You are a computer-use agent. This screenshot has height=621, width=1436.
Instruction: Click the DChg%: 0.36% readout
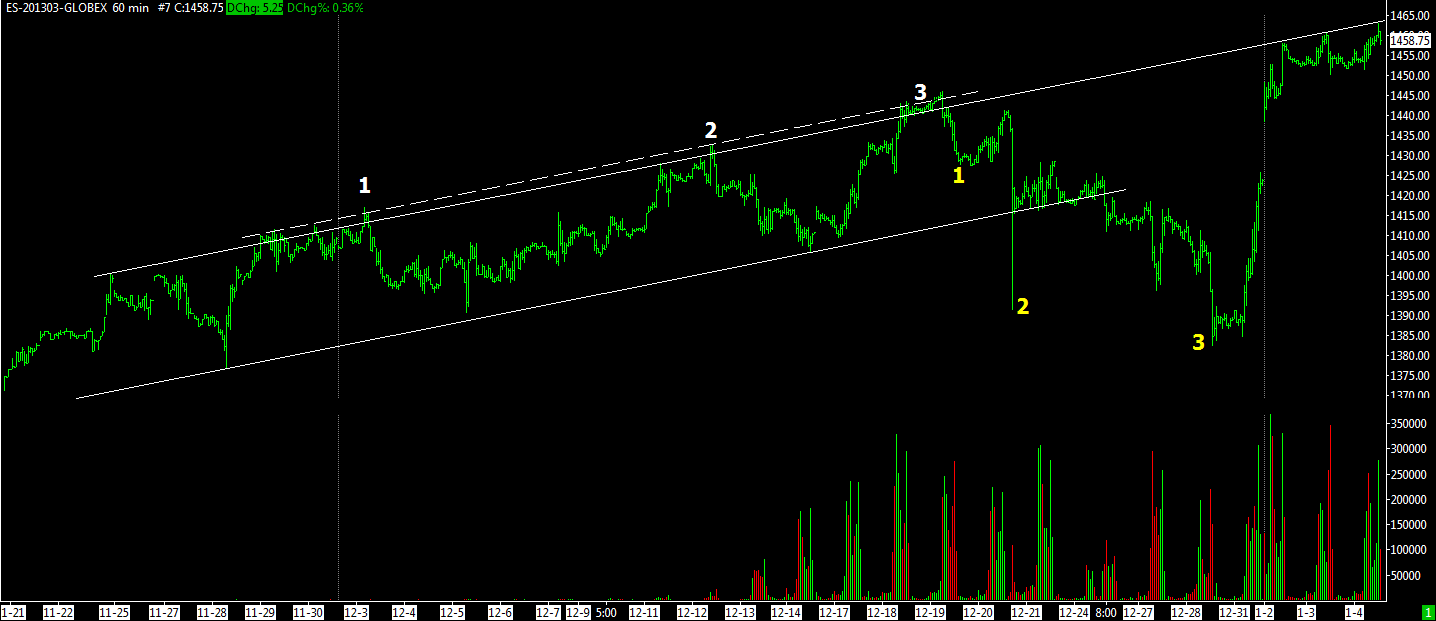[325, 8]
